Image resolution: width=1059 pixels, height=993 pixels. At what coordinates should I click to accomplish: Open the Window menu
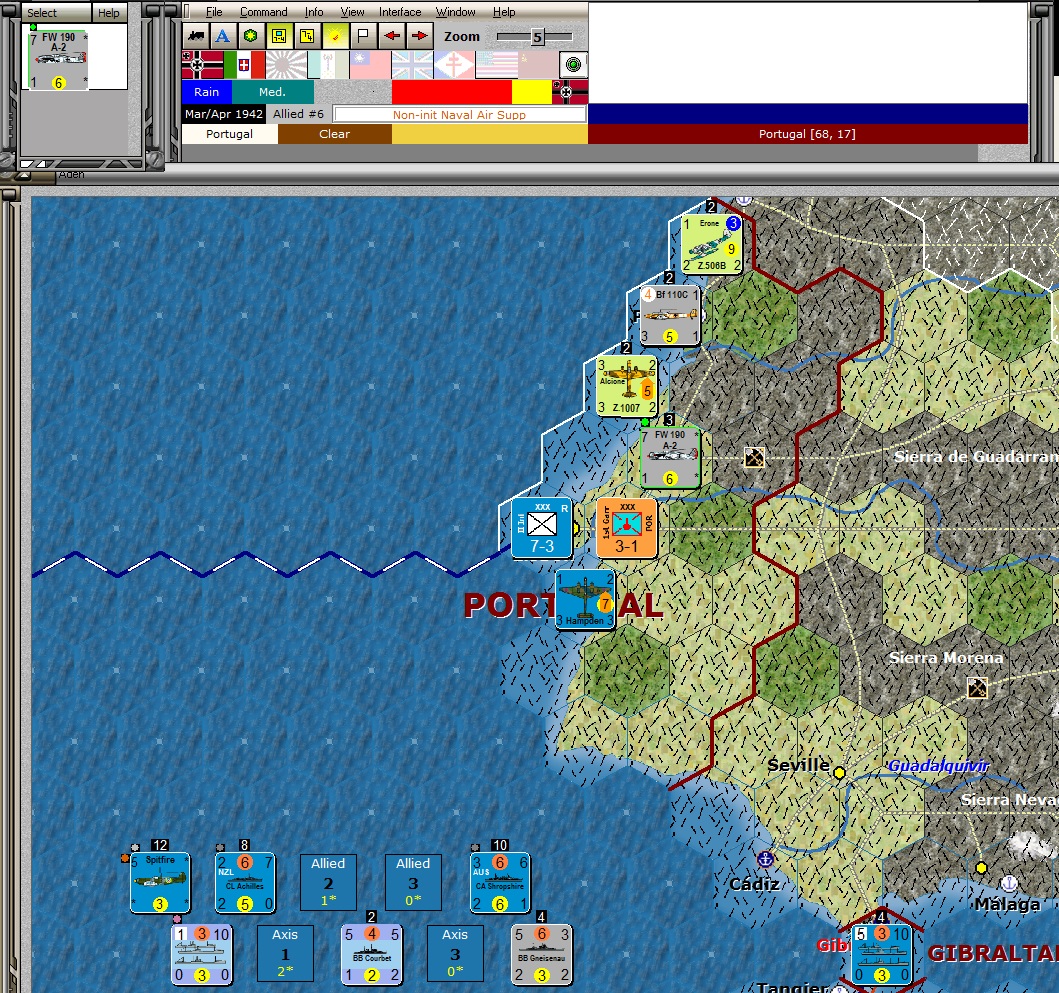coord(455,12)
